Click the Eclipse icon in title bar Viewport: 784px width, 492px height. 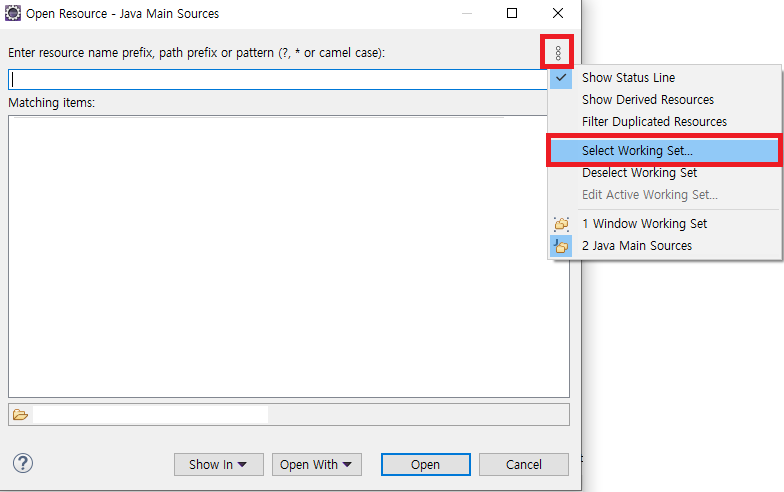pos(12,13)
